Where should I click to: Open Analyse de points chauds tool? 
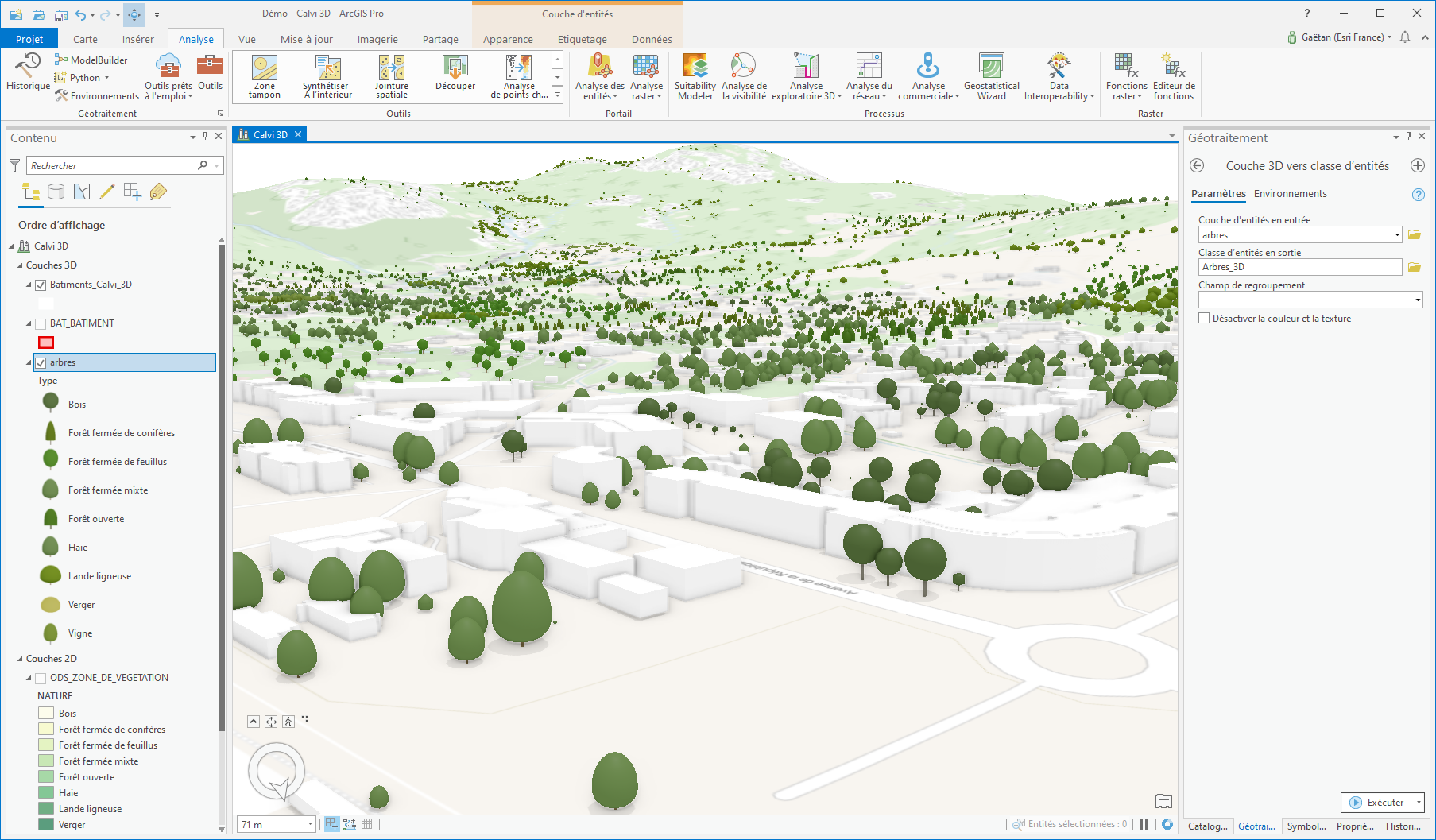(519, 76)
